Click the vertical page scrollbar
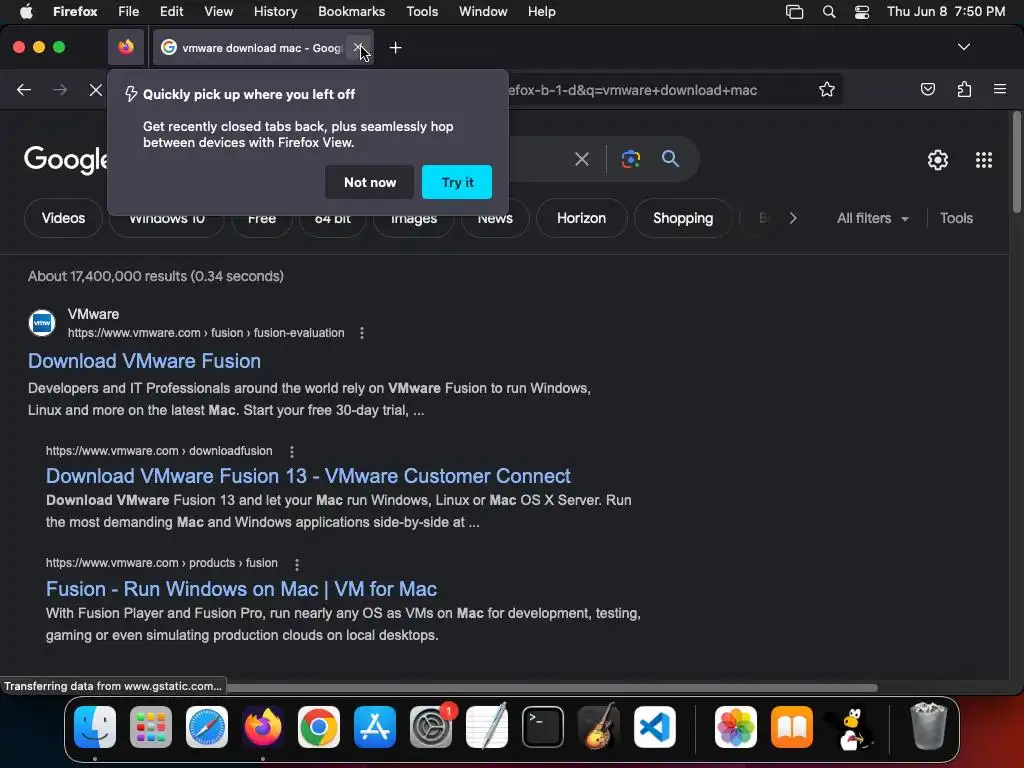Viewport: 1024px width, 768px height. [x=1016, y=162]
